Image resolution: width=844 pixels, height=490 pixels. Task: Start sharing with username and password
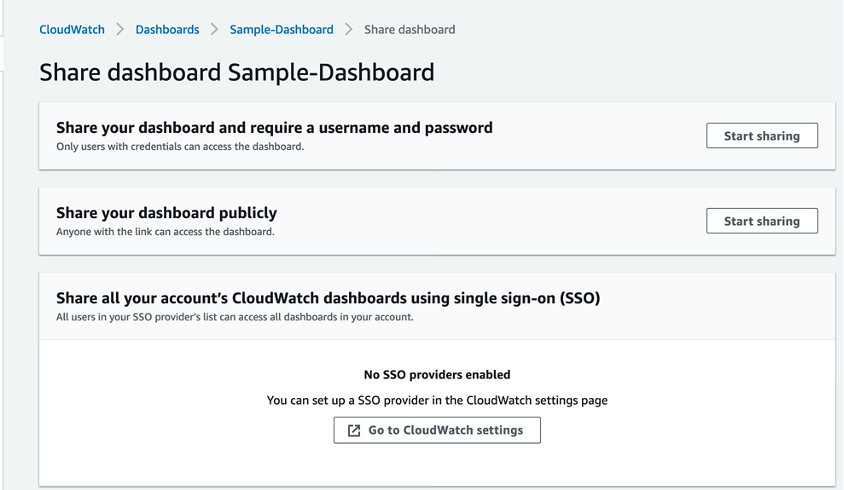tap(762, 136)
